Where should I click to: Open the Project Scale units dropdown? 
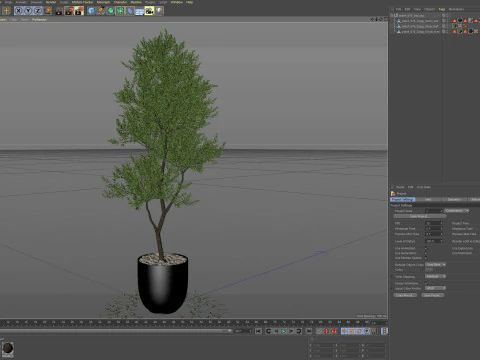click(457, 211)
